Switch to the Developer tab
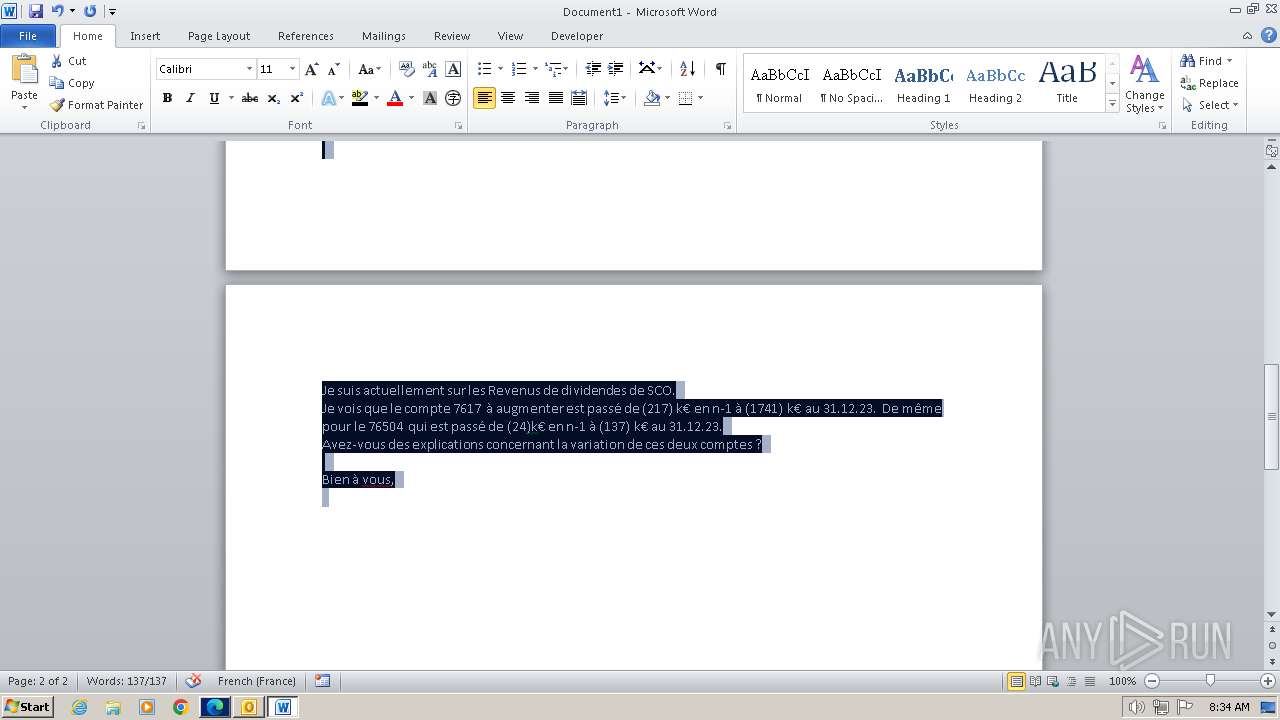The width and height of the screenshot is (1280, 720). click(577, 36)
